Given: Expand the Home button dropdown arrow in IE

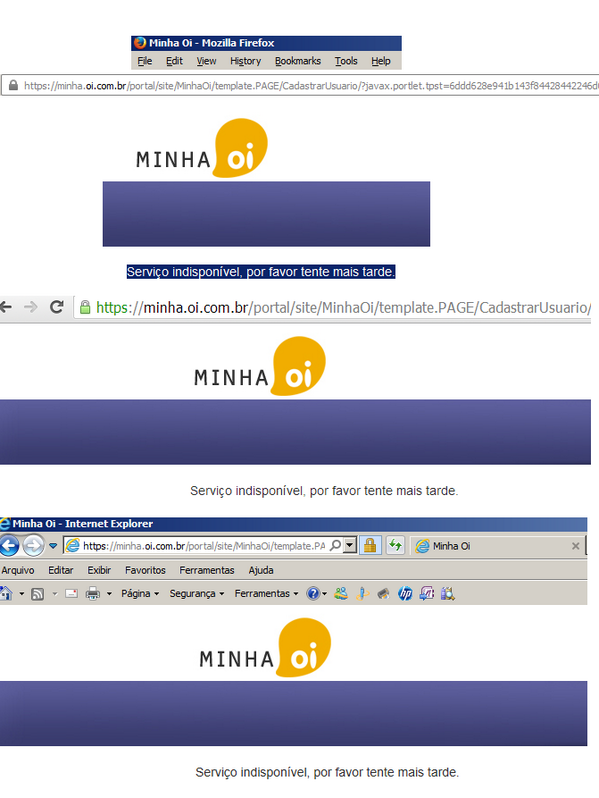Looking at the screenshot, I should pyautogui.click(x=21, y=593).
